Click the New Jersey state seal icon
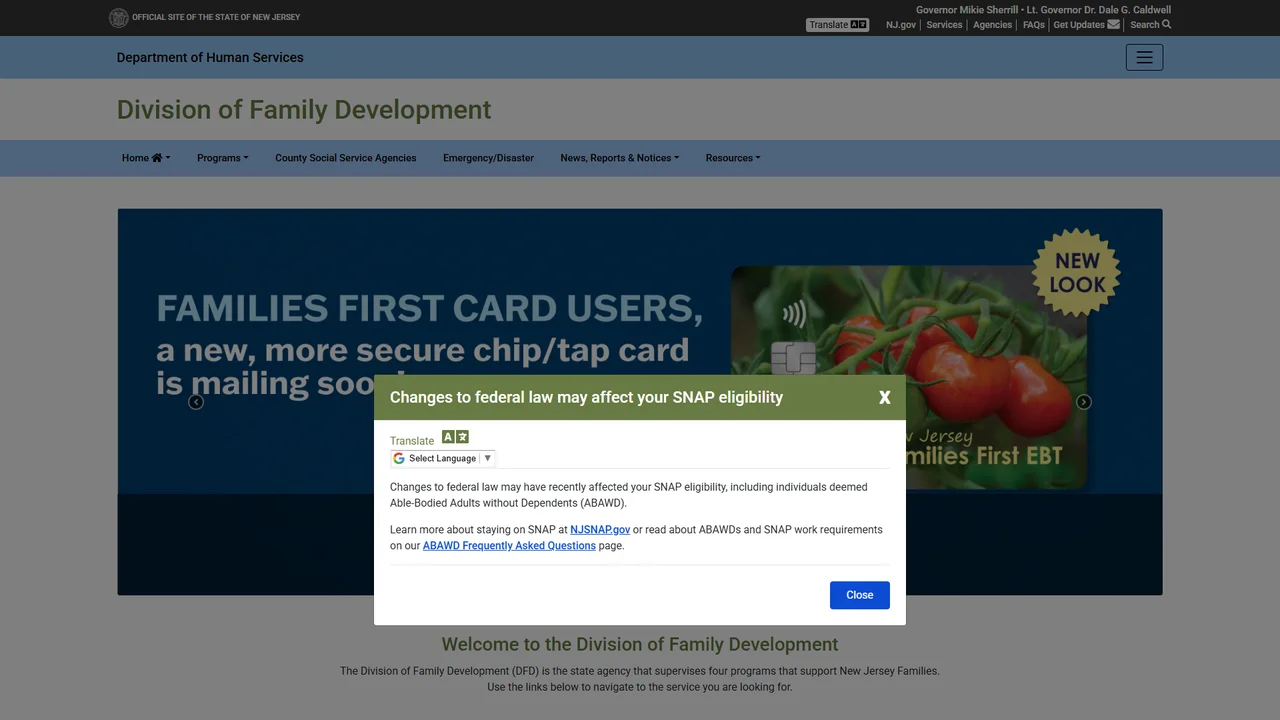Screen dimensions: 1280x720 coord(118,17)
